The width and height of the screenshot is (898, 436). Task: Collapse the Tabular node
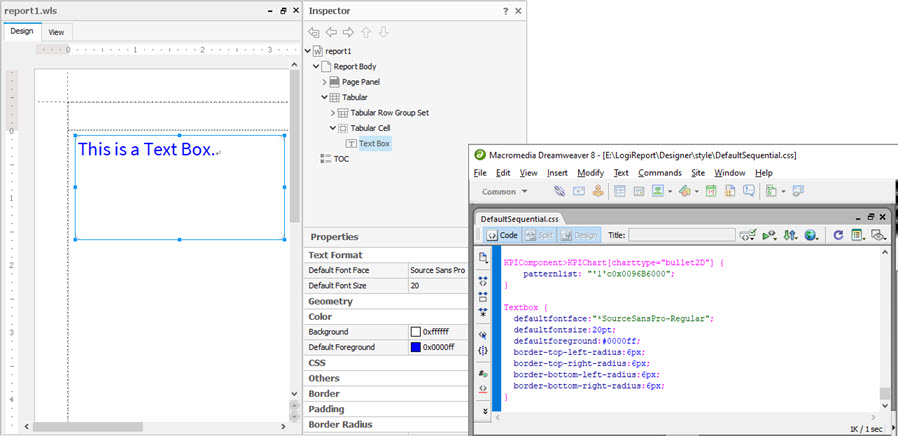click(x=324, y=97)
